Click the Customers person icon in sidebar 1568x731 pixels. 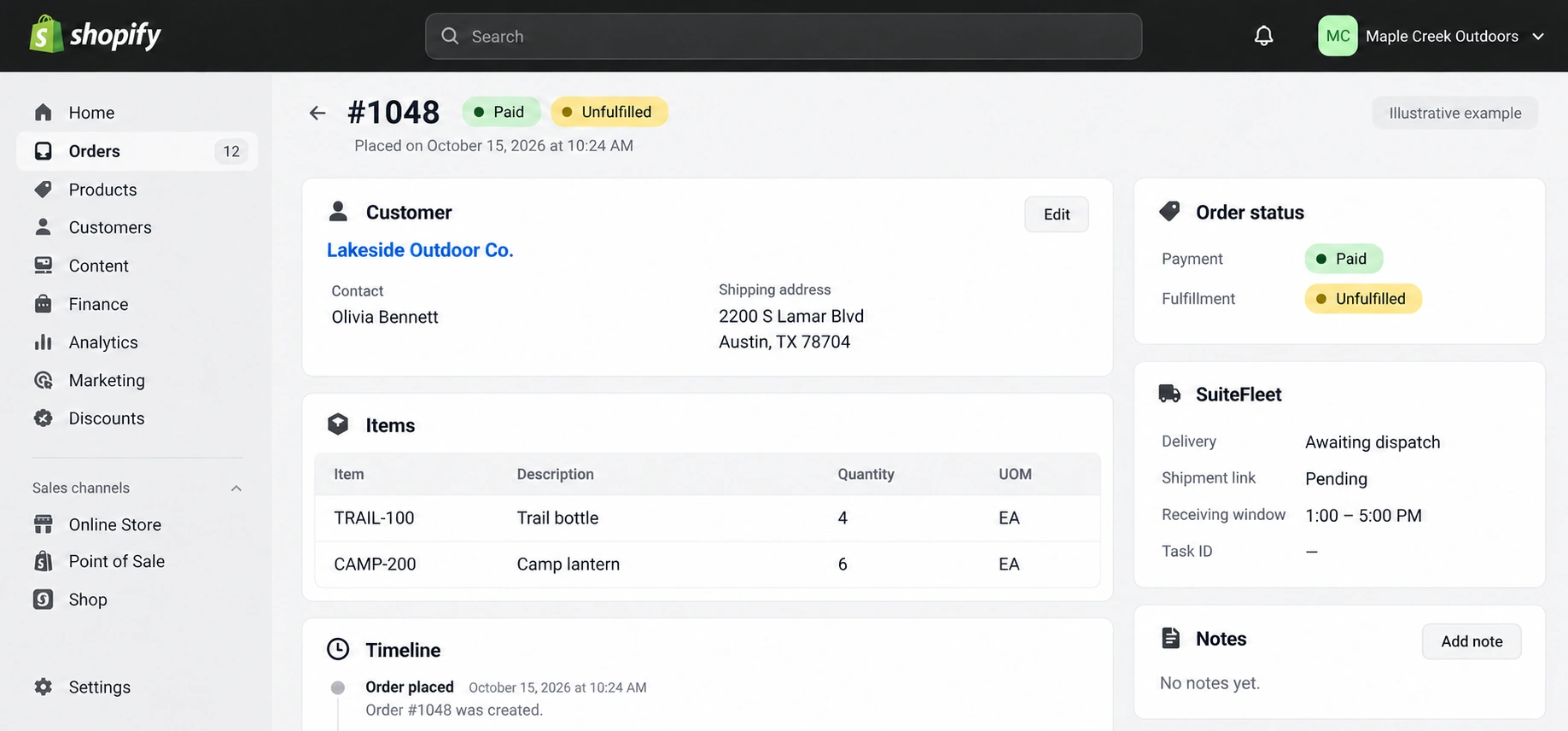44,227
